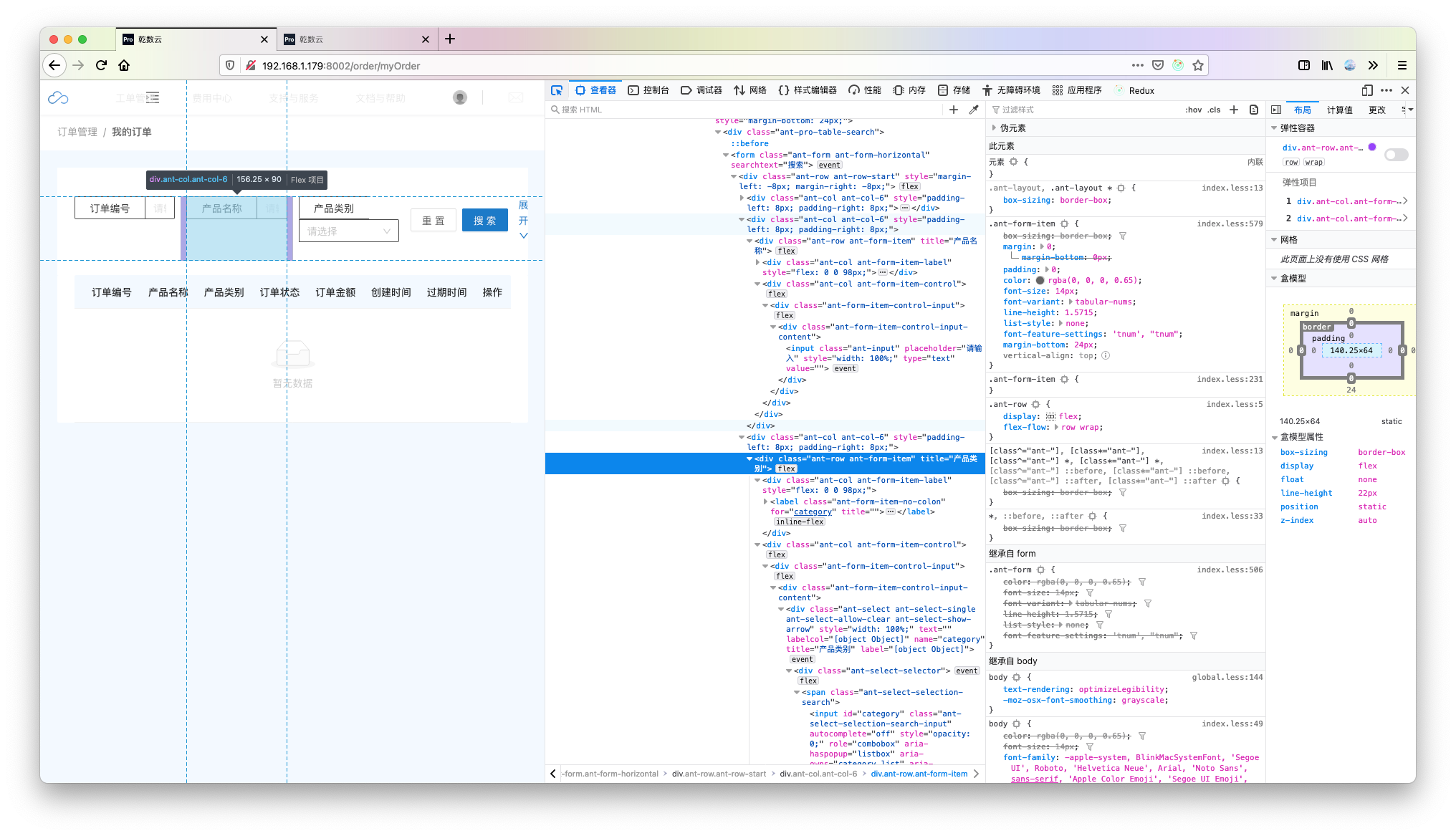Screen dimensions: 1456x836
Task: Open the :hov pseudo-class toggle
Action: coord(1194,110)
